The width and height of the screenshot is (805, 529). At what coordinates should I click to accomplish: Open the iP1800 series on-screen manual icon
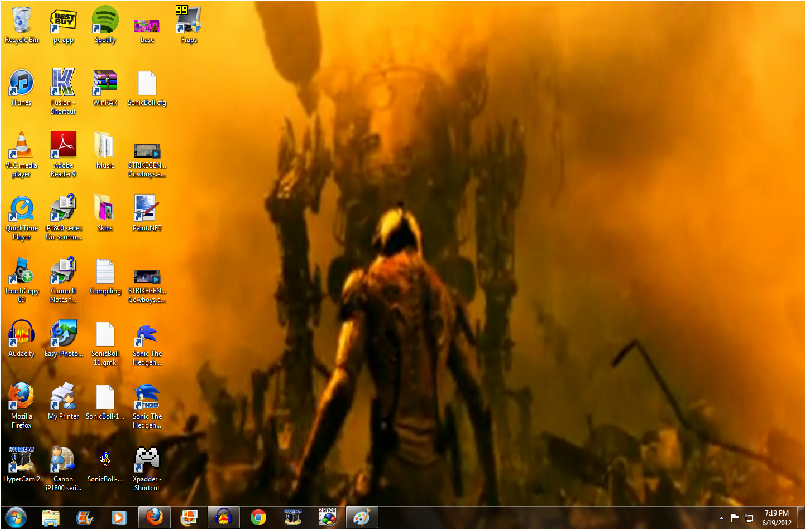point(63,218)
